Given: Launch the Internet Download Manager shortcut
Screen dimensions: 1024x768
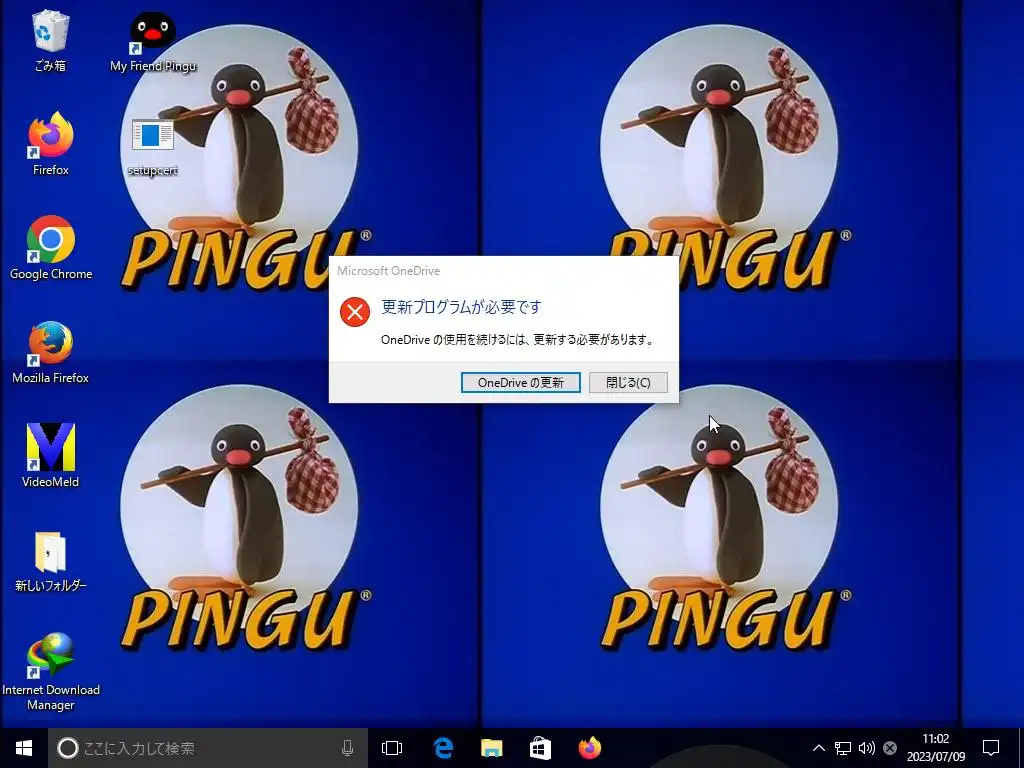Looking at the screenshot, I should [x=50, y=671].
